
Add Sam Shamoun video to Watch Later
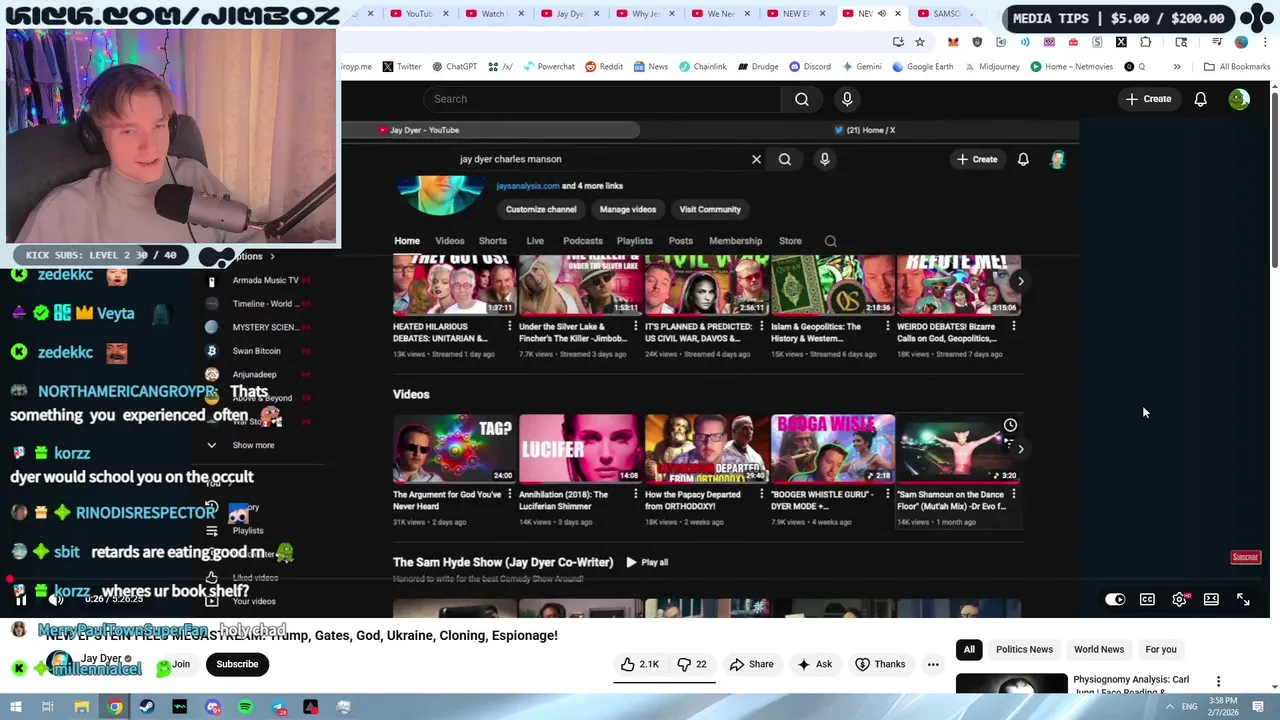click(x=1010, y=426)
